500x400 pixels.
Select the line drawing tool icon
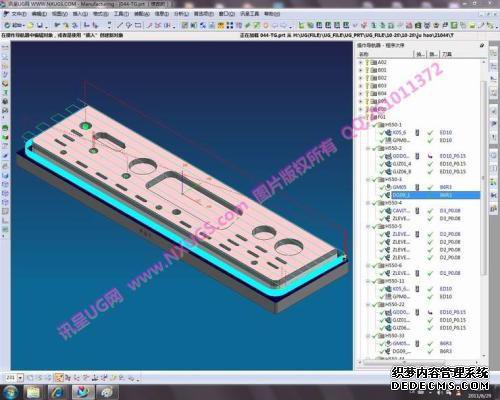pyautogui.click(x=120, y=25)
